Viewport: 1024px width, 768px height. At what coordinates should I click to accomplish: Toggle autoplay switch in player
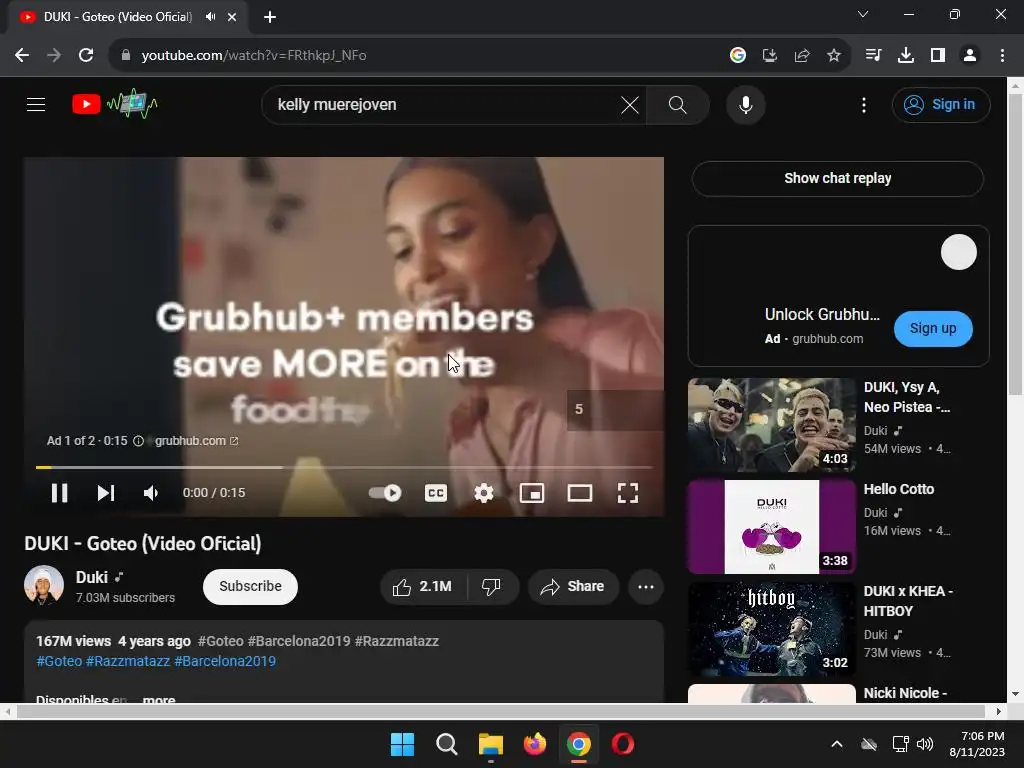(385, 493)
